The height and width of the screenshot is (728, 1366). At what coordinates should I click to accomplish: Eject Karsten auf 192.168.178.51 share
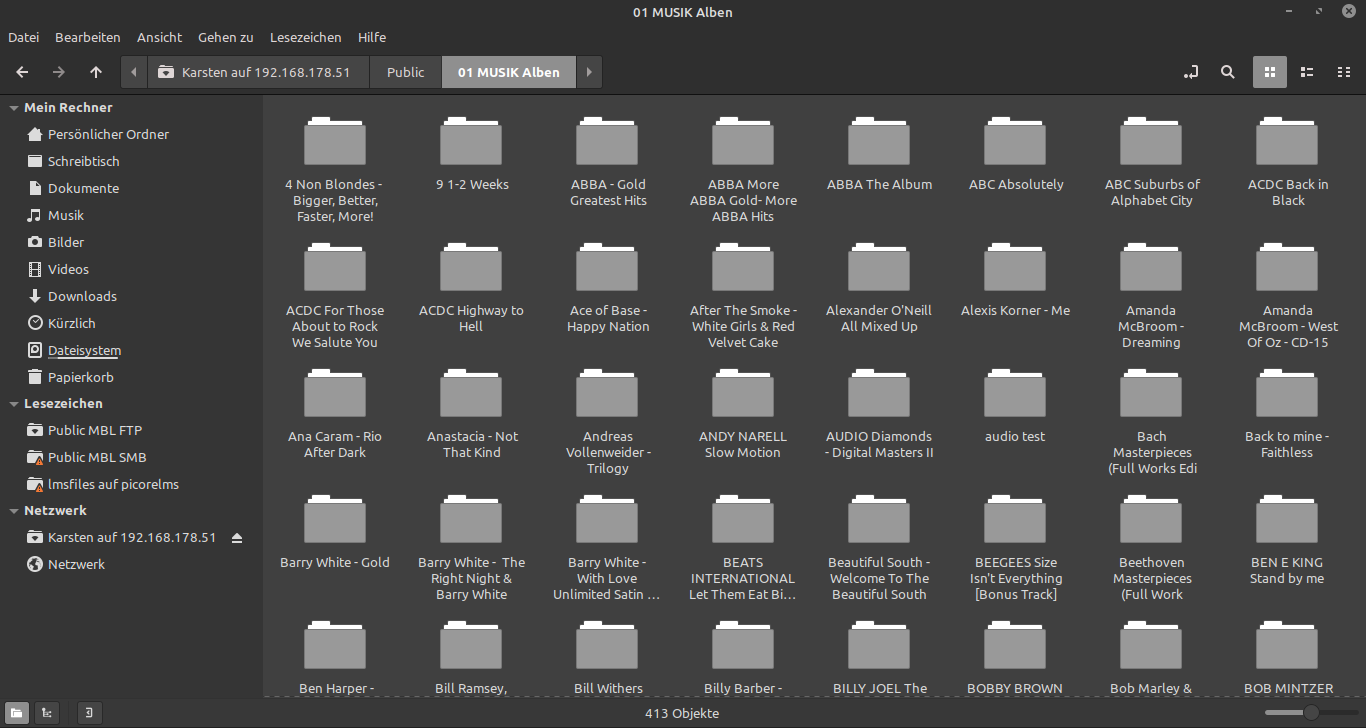237,538
